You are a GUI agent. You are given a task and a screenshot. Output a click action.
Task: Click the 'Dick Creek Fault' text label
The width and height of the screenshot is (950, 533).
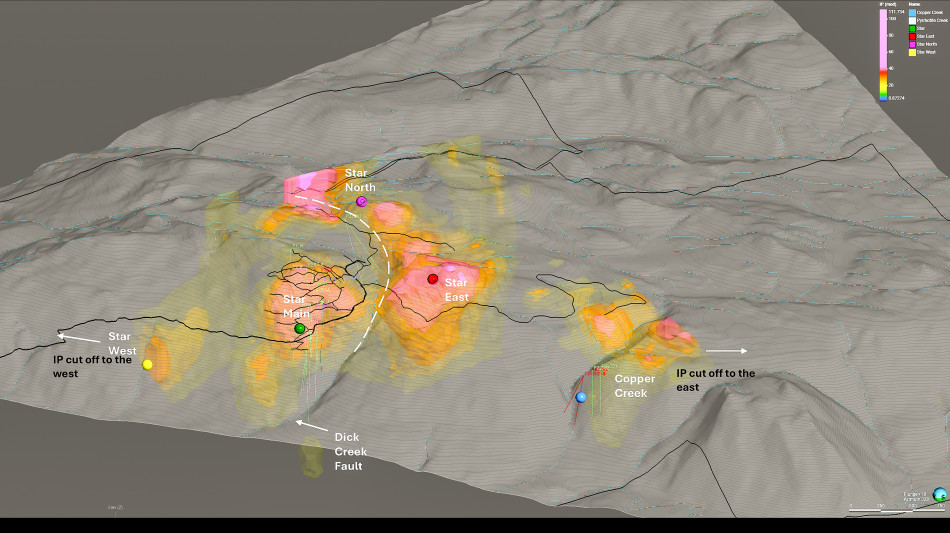pyautogui.click(x=346, y=451)
